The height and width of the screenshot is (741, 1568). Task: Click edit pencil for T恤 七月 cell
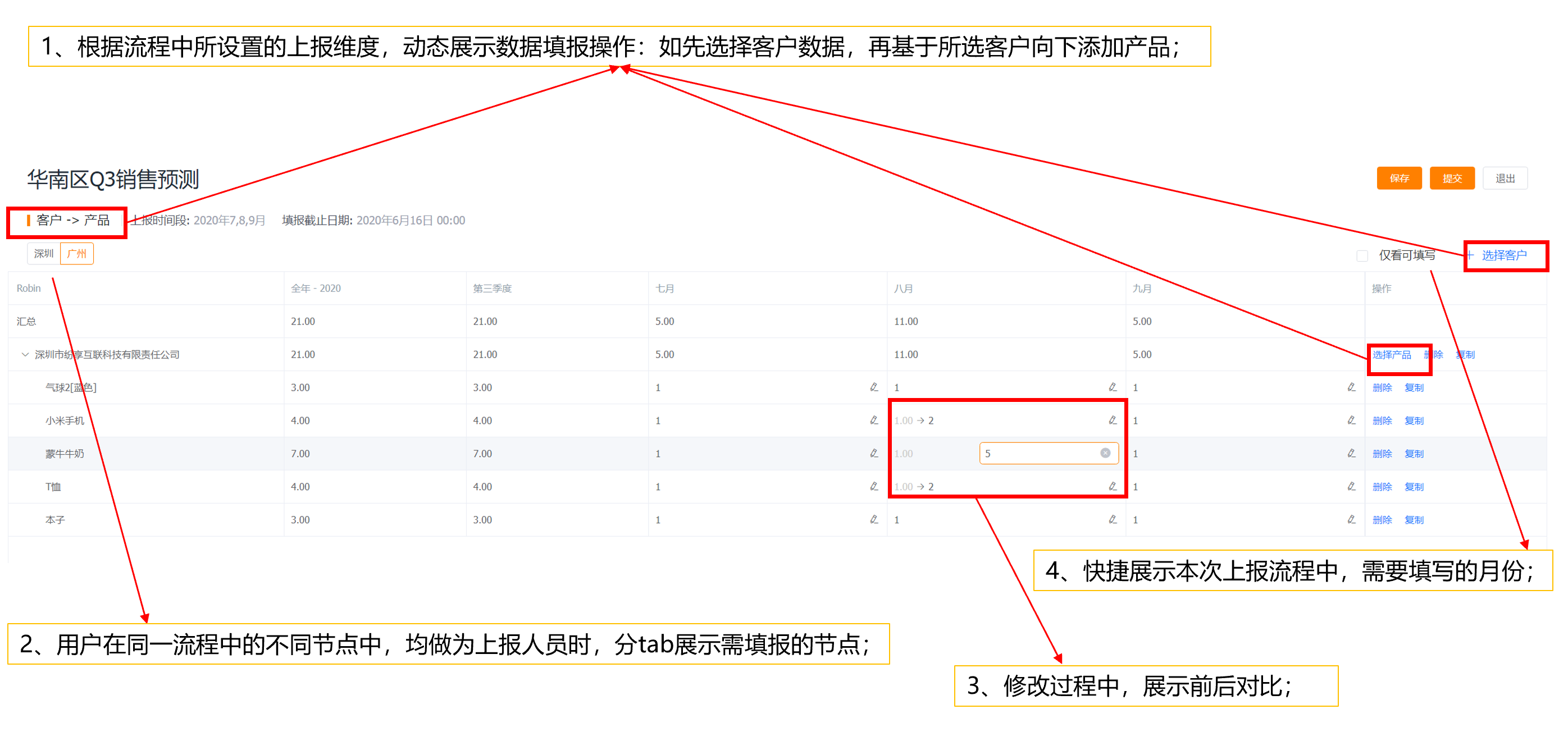(x=873, y=487)
